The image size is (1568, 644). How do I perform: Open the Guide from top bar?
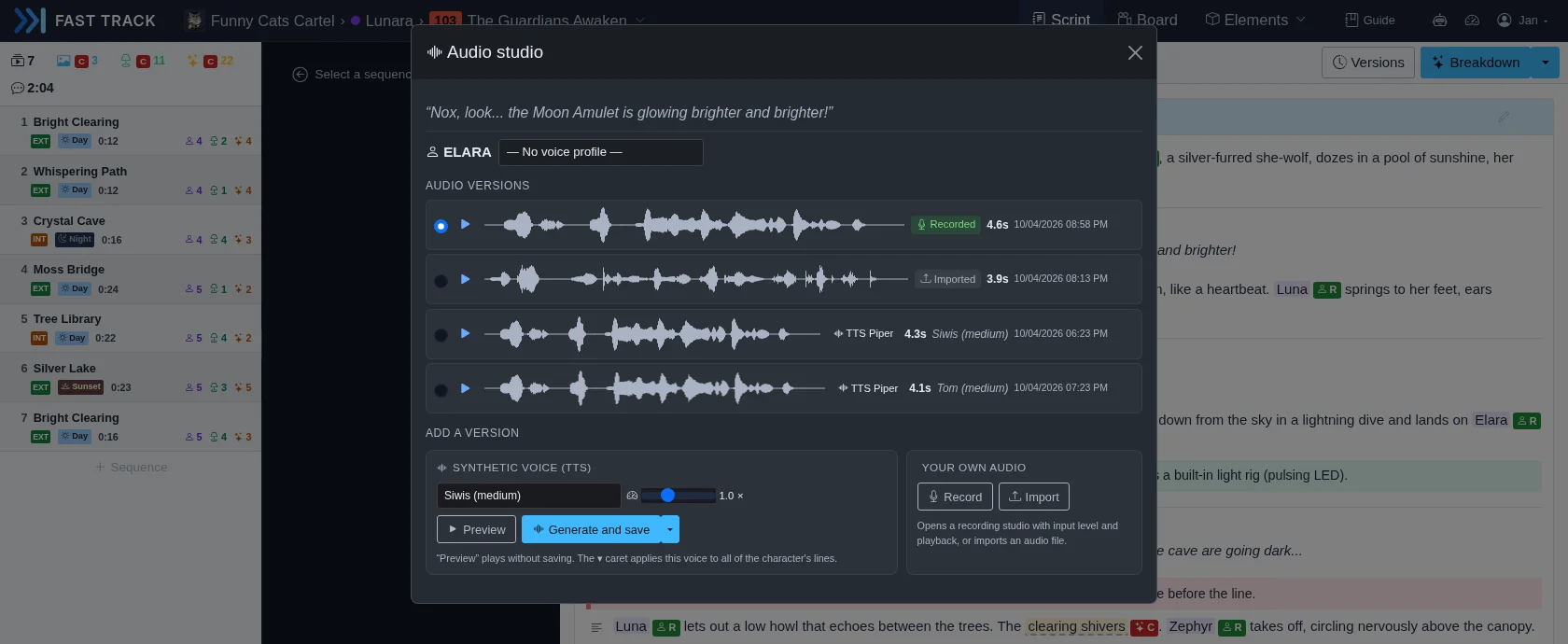(x=1370, y=20)
